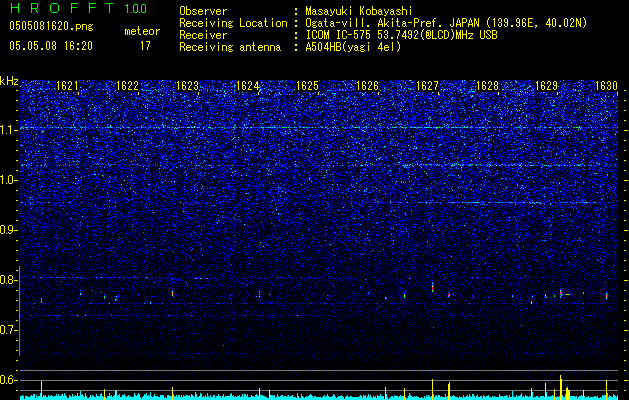Click the 1.0 kHz axis label
The height and width of the screenshot is (400, 629).
(x=9, y=180)
